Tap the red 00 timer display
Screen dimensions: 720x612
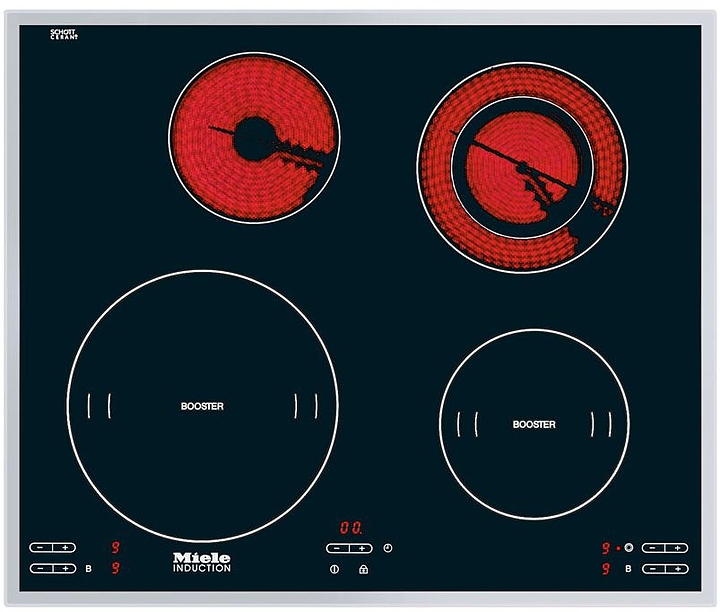(x=351, y=528)
